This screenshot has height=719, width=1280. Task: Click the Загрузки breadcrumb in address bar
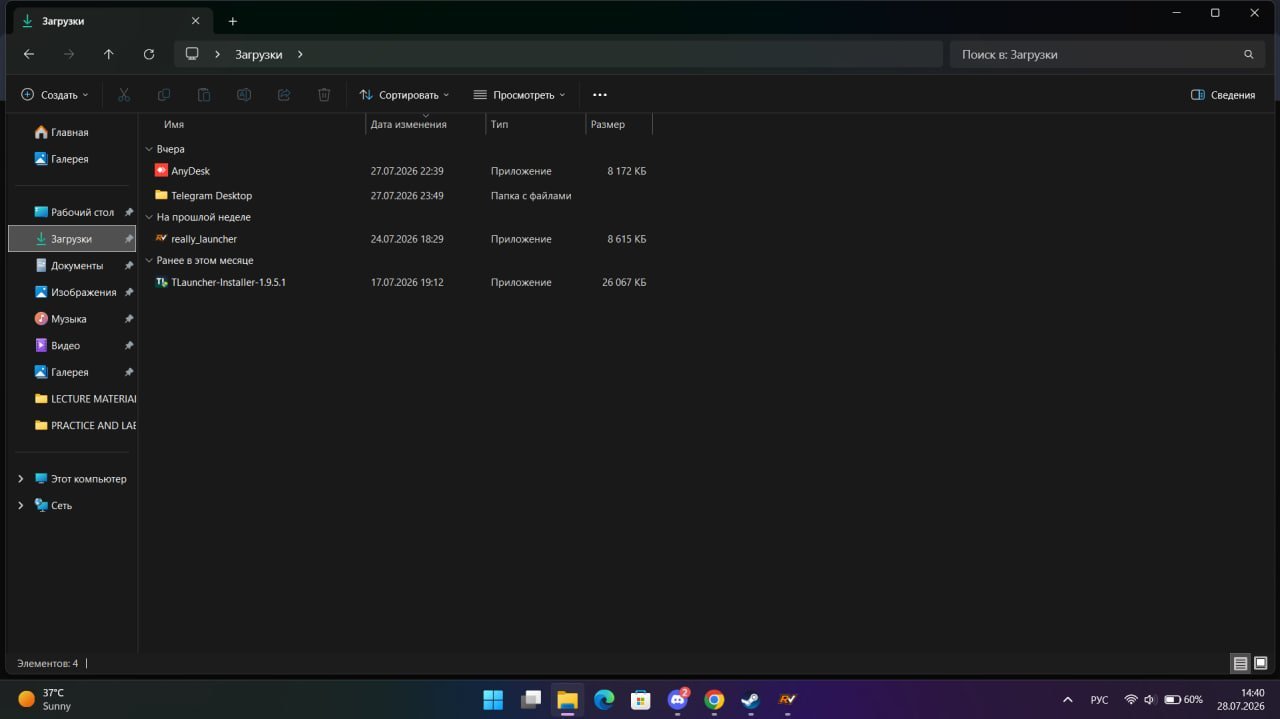point(259,54)
